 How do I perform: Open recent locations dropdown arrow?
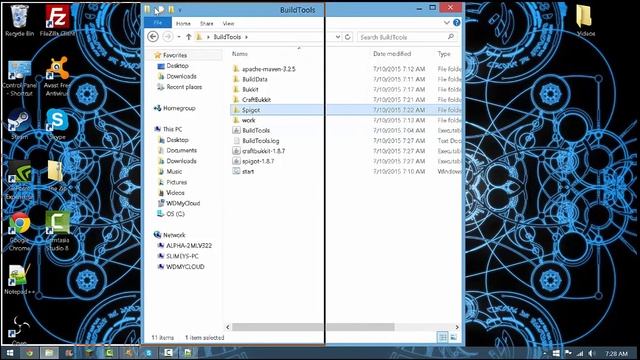[x=179, y=37]
